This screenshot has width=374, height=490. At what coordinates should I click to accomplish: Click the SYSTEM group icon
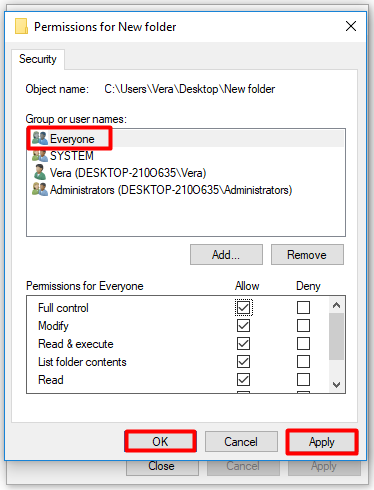pyautogui.click(x=40, y=155)
